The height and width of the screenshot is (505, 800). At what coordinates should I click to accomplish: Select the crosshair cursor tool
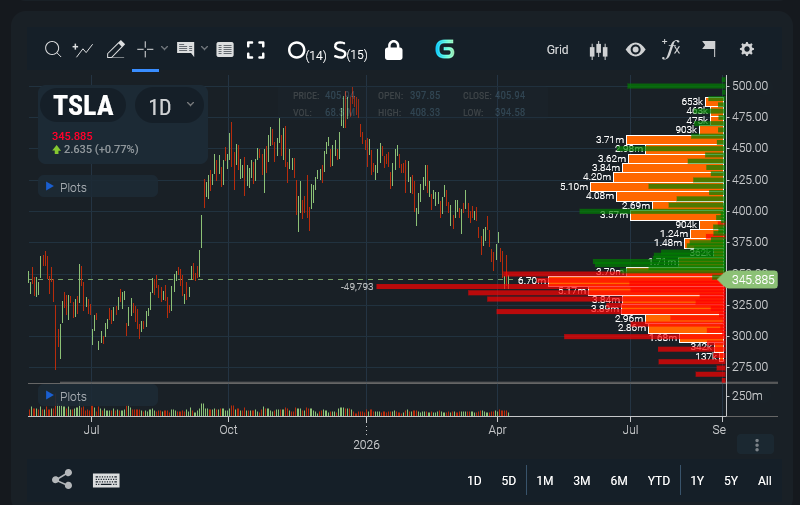pos(145,49)
